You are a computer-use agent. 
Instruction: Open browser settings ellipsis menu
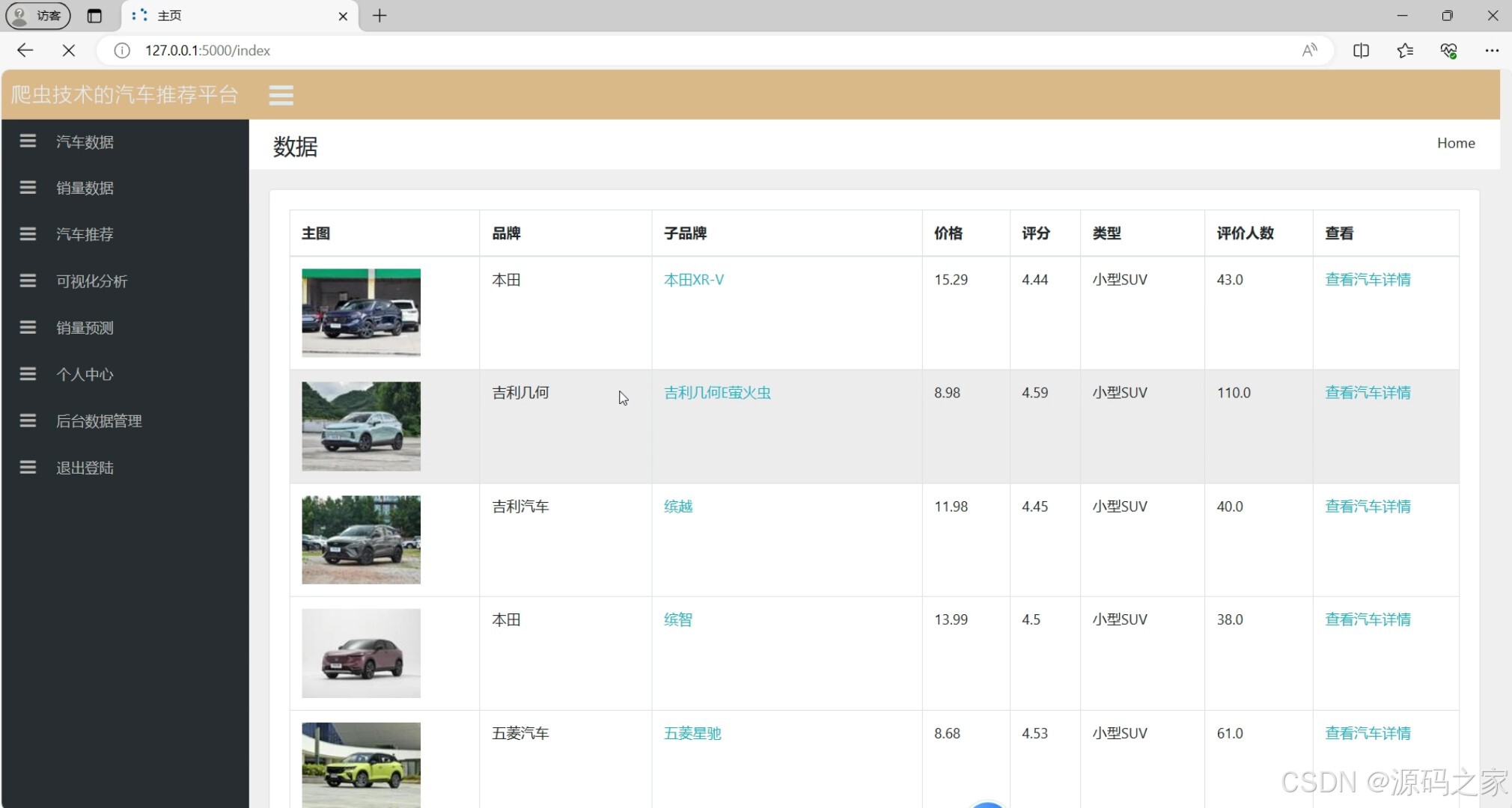[x=1491, y=50]
